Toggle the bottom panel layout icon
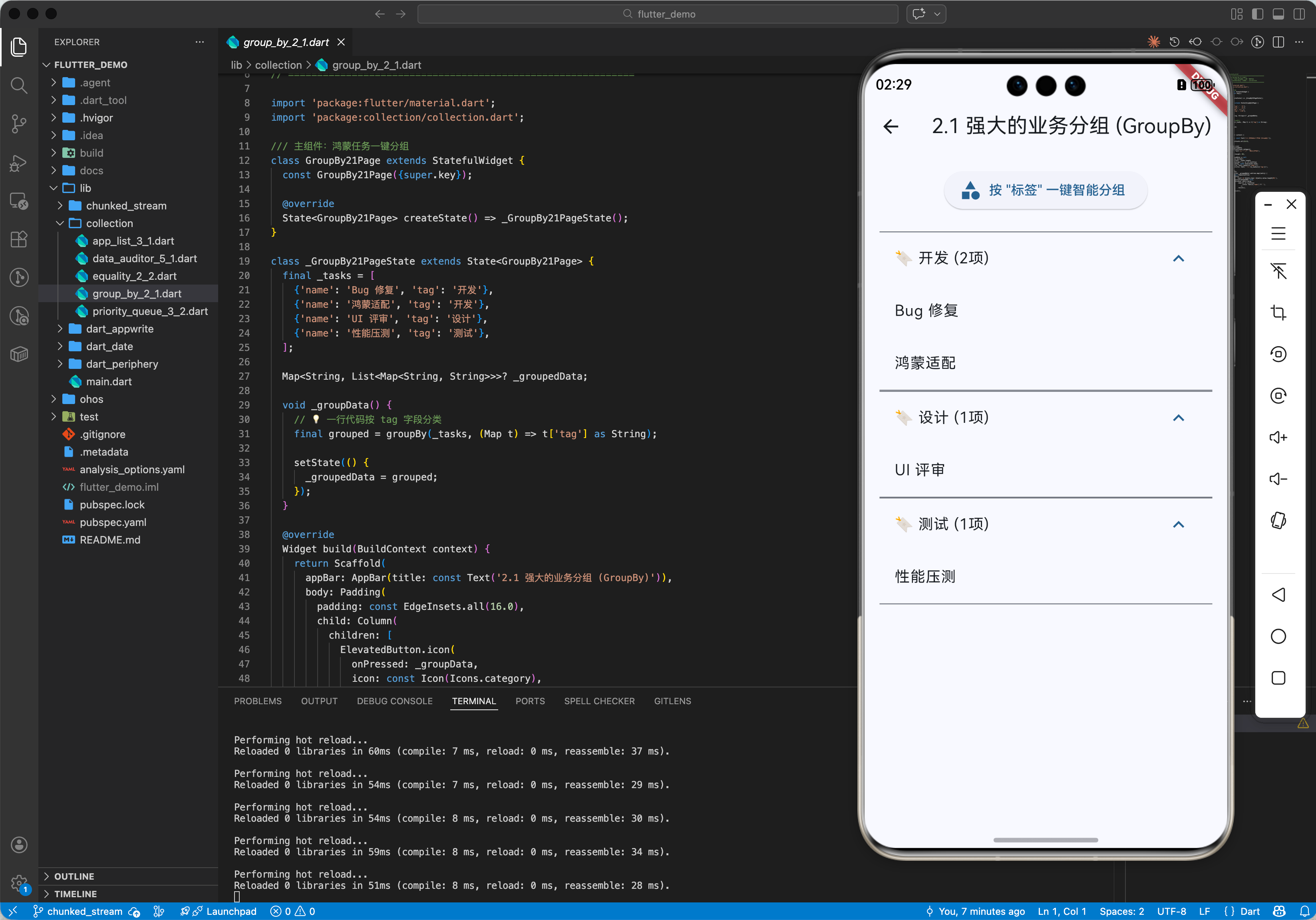1316x920 pixels. [x=1278, y=14]
